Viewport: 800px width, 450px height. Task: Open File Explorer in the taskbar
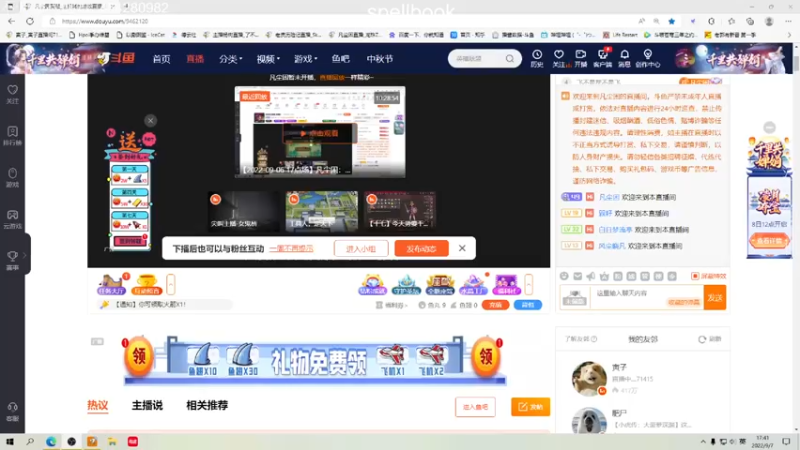pyautogui.click(x=112, y=442)
